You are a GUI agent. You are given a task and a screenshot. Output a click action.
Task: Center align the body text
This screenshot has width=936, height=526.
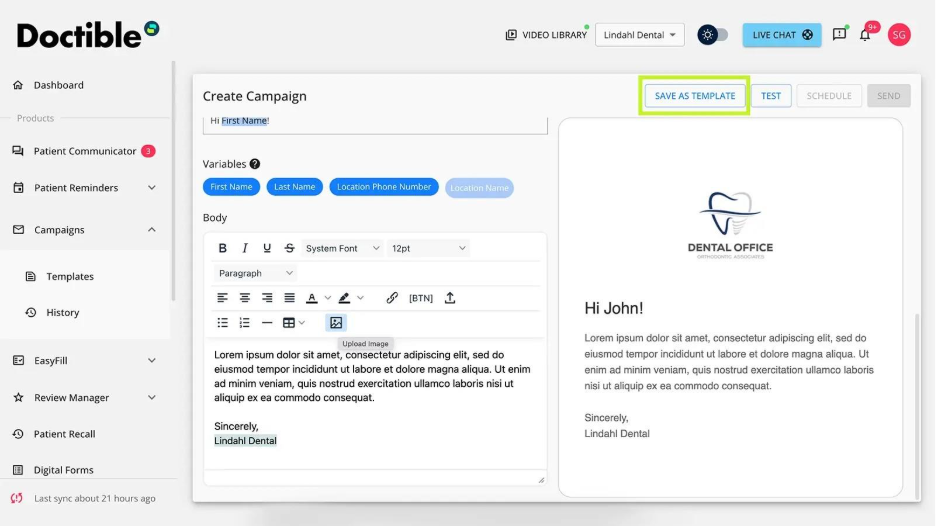(x=245, y=298)
